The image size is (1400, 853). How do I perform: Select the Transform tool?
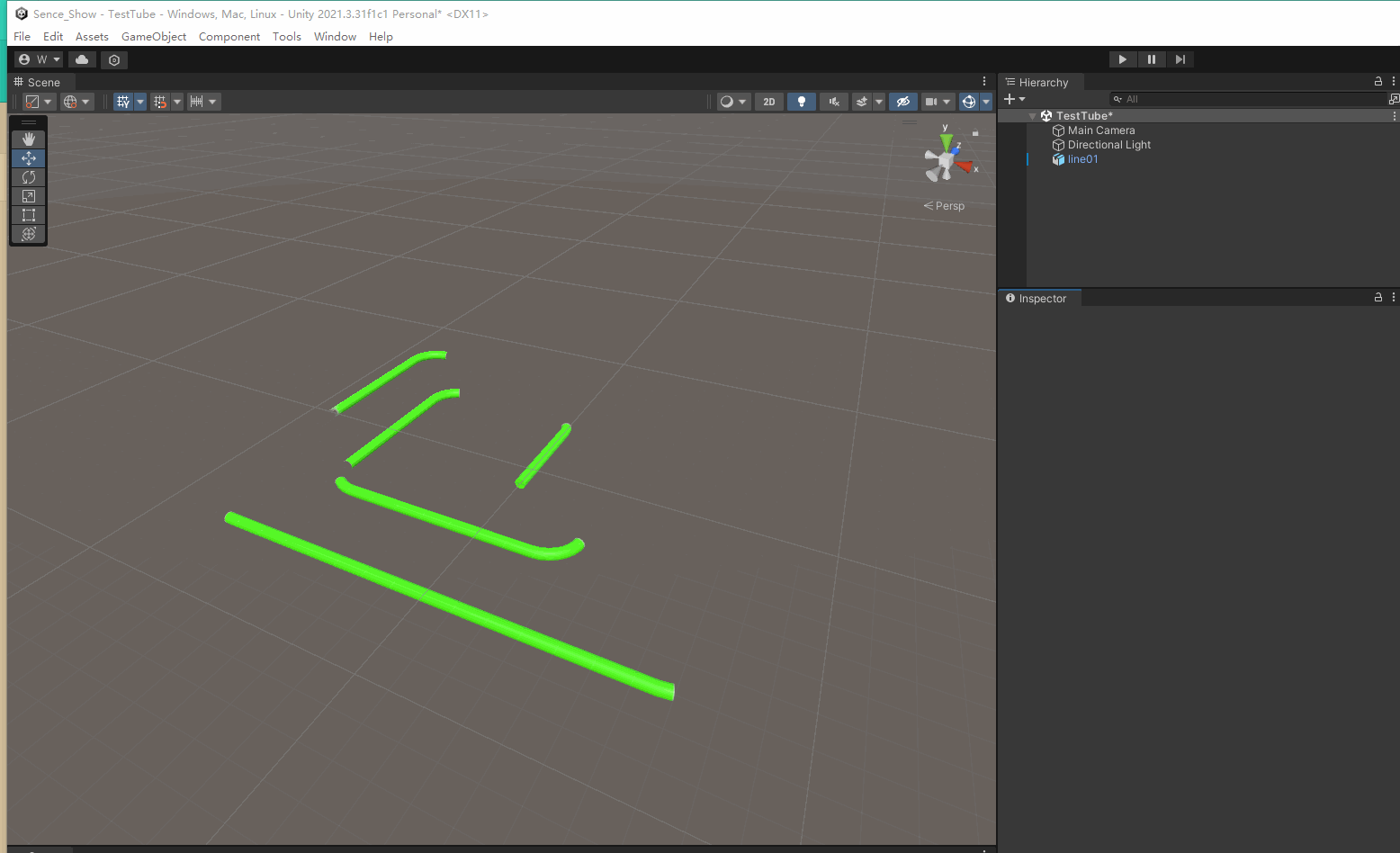29,234
